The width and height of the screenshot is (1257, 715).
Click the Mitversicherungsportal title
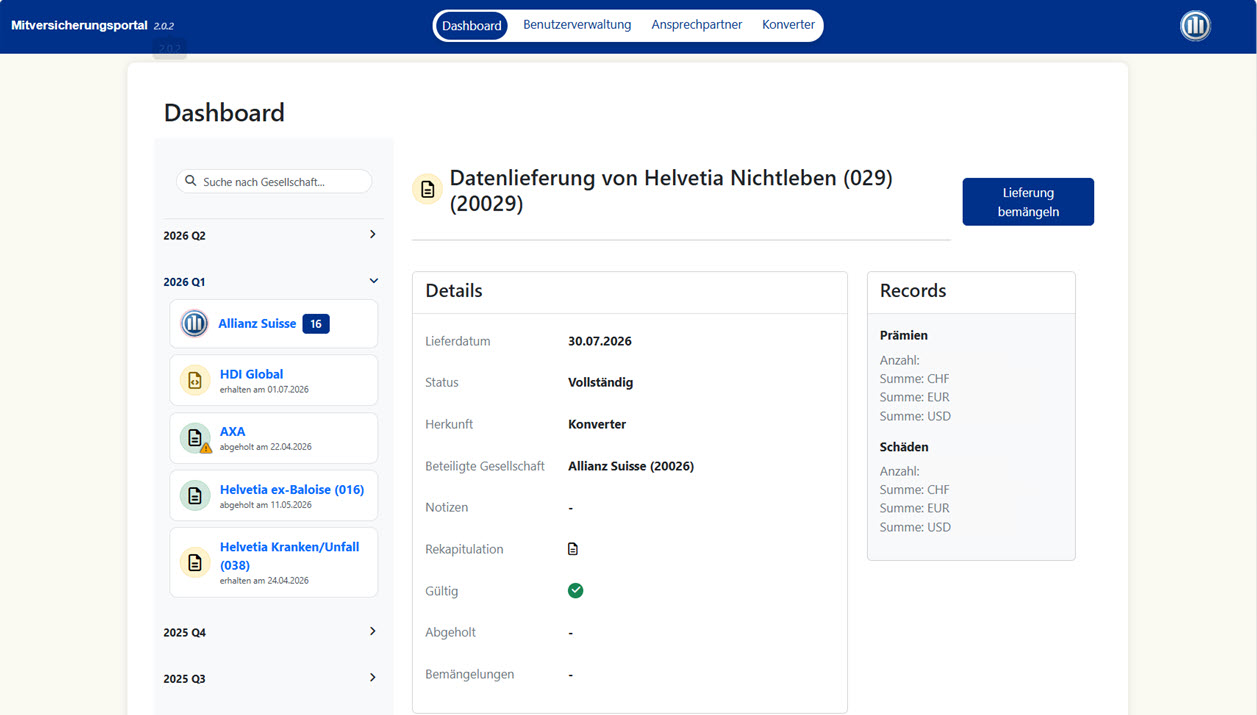pyautogui.click(x=79, y=25)
